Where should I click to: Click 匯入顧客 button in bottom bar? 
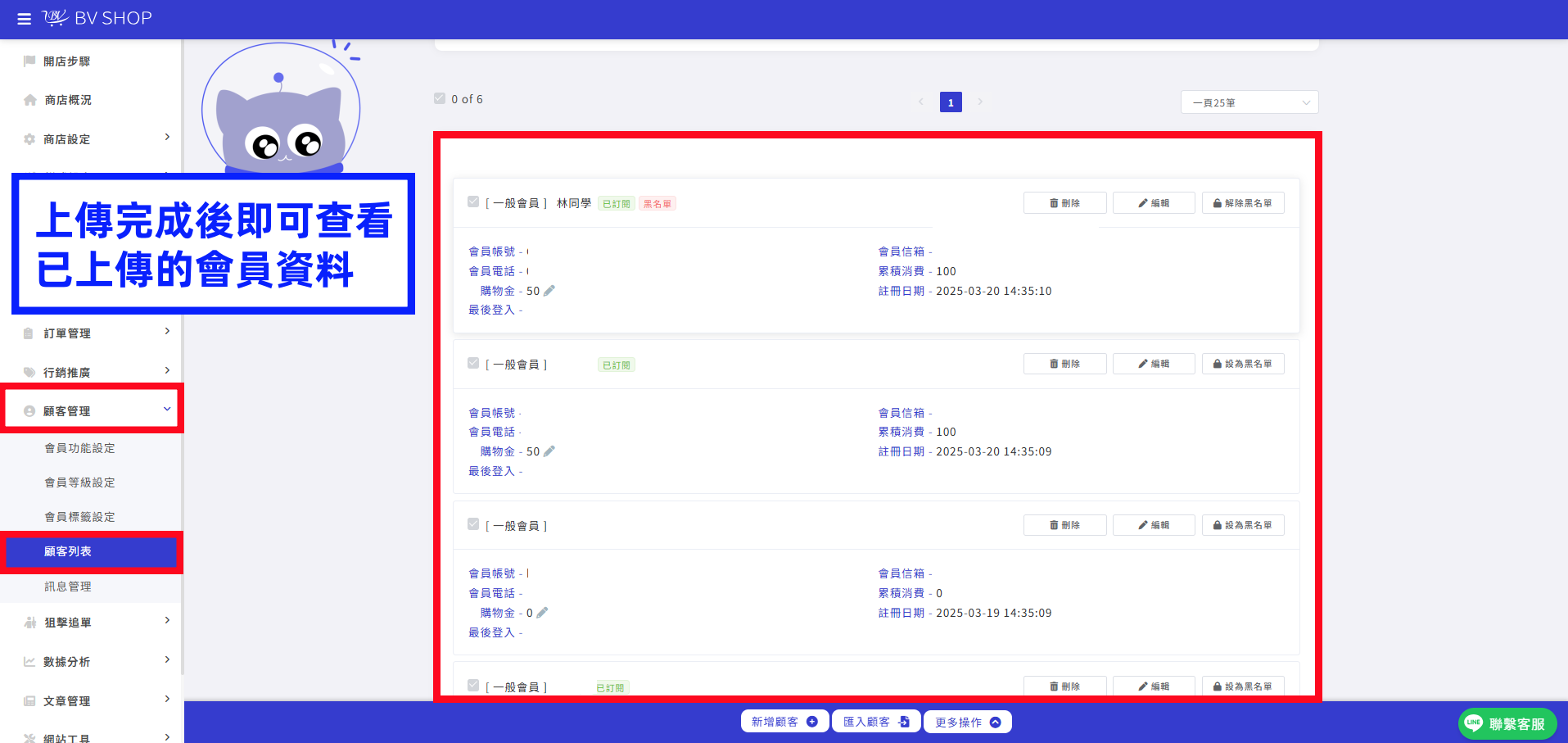[x=876, y=722]
